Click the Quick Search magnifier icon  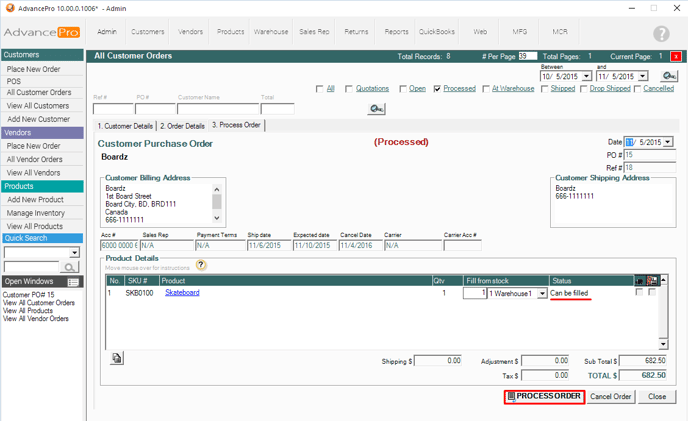tap(70, 268)
